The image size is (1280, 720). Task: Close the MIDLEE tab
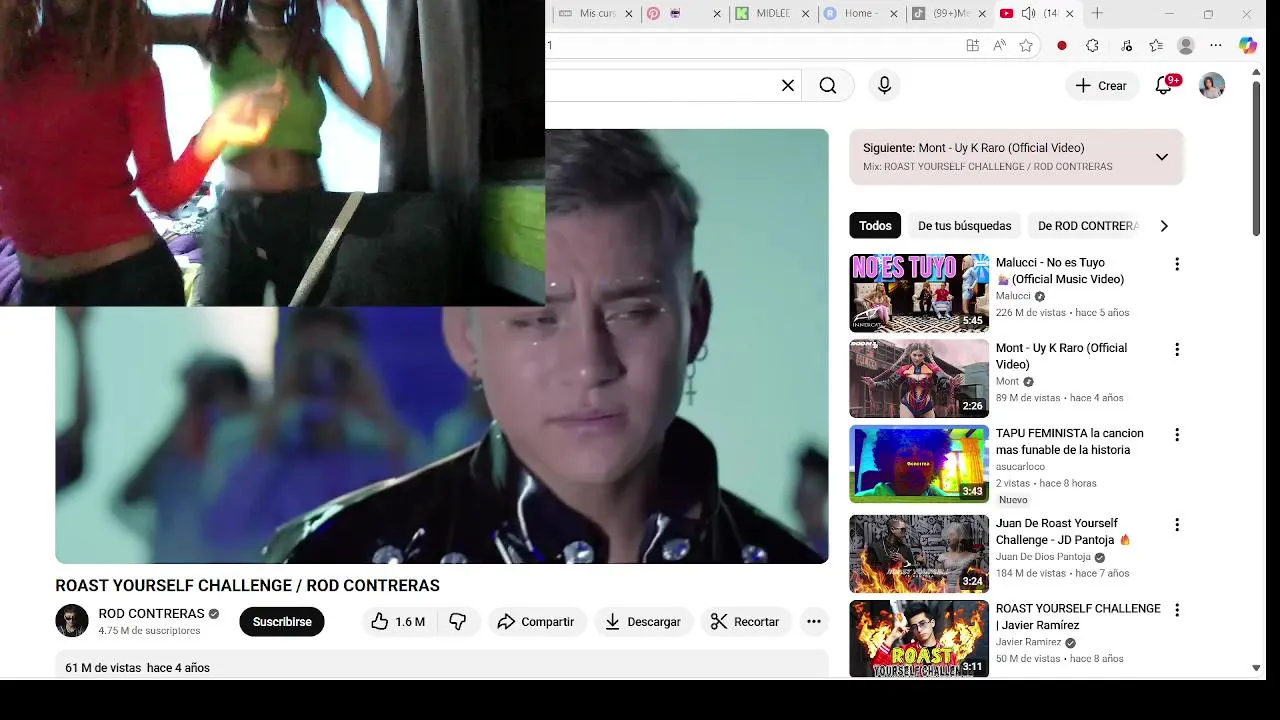click(805, 13)
